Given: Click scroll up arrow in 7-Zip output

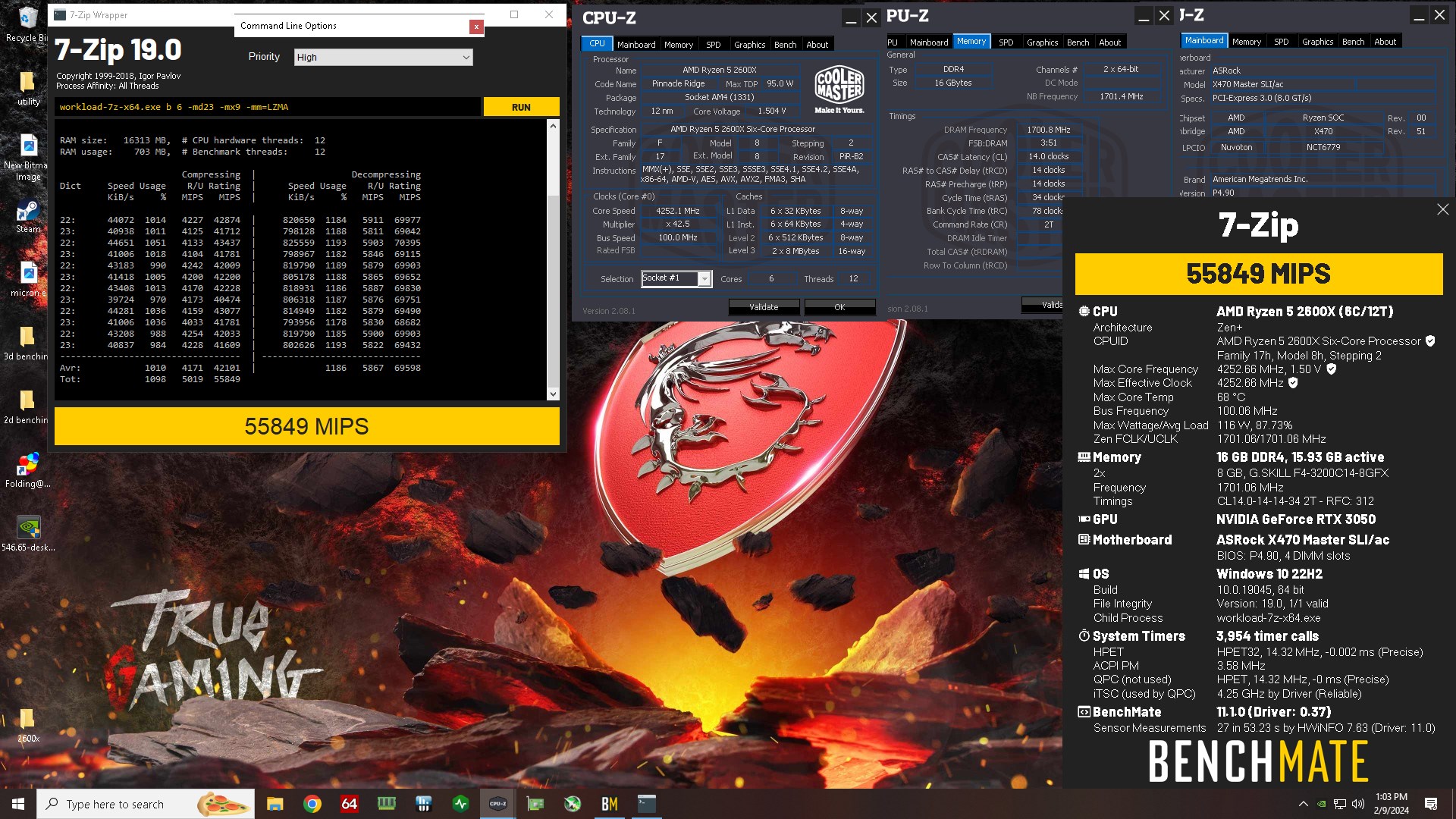Looking at the screenshot, I should pyautogui.click(x=553, y=126).
